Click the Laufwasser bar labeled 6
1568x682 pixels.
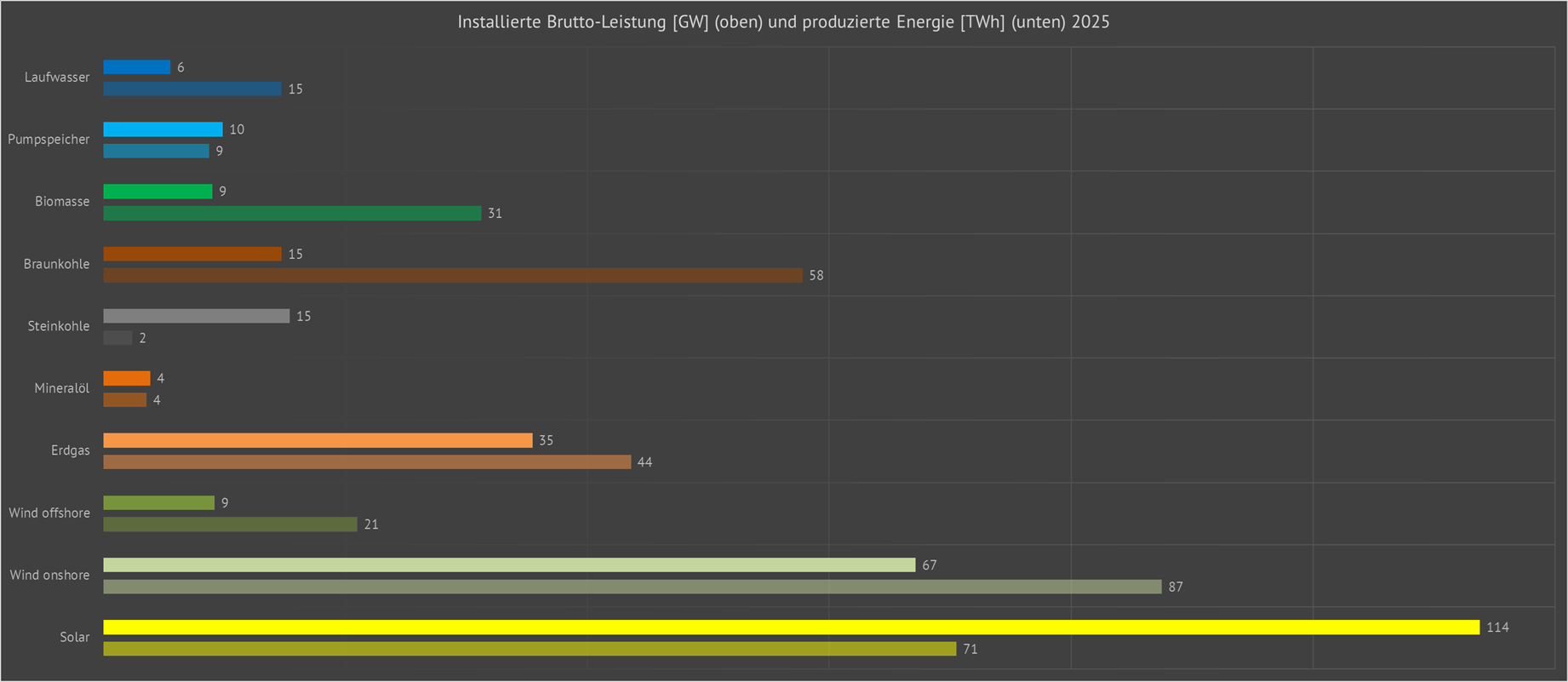click(x=136, y=67)
